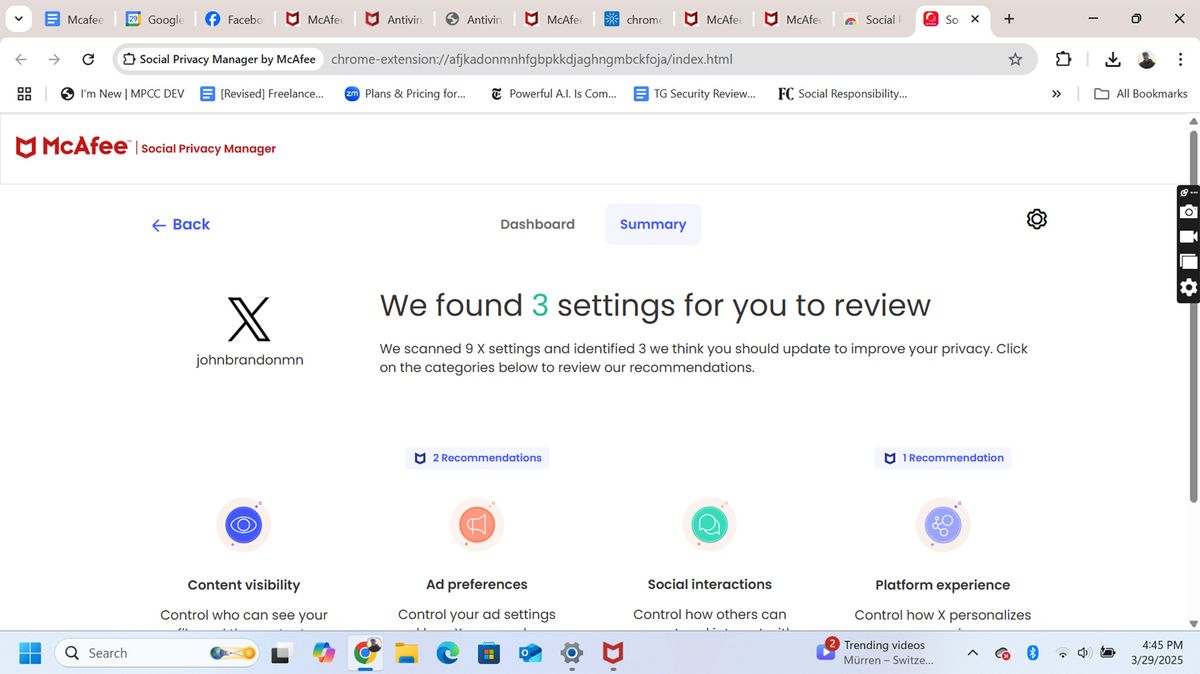Open the Ad preferences megaphone icon
The height and width of the screenshot is (674, 1200).
point(476,524)
